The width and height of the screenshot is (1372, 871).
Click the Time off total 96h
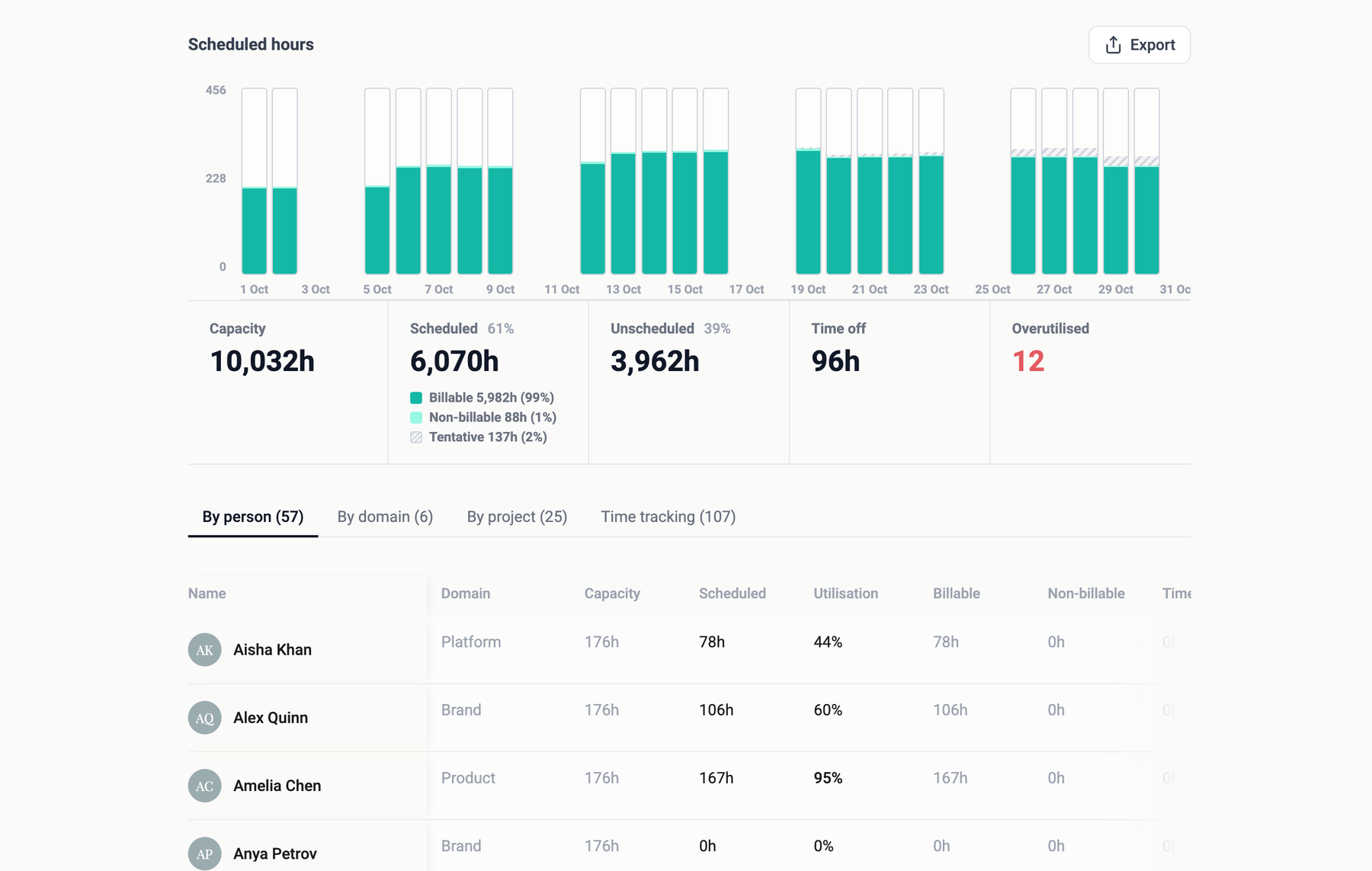835,361
